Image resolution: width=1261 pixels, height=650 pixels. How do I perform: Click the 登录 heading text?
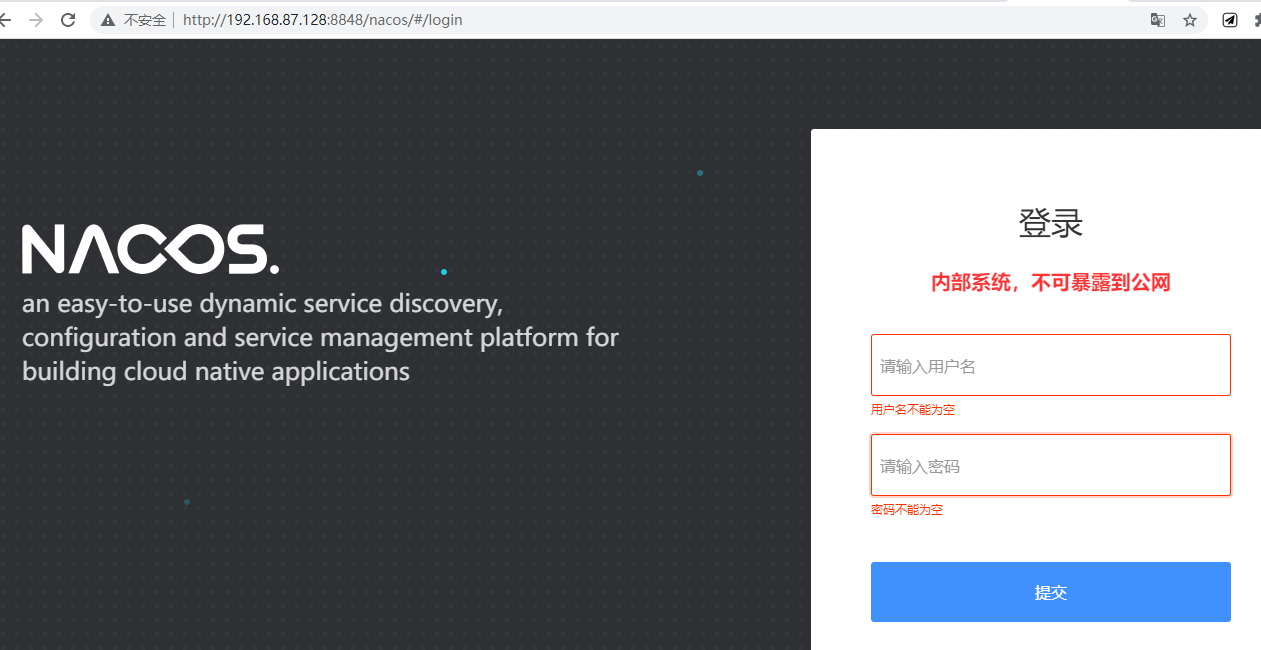[x=1051, y=223]
